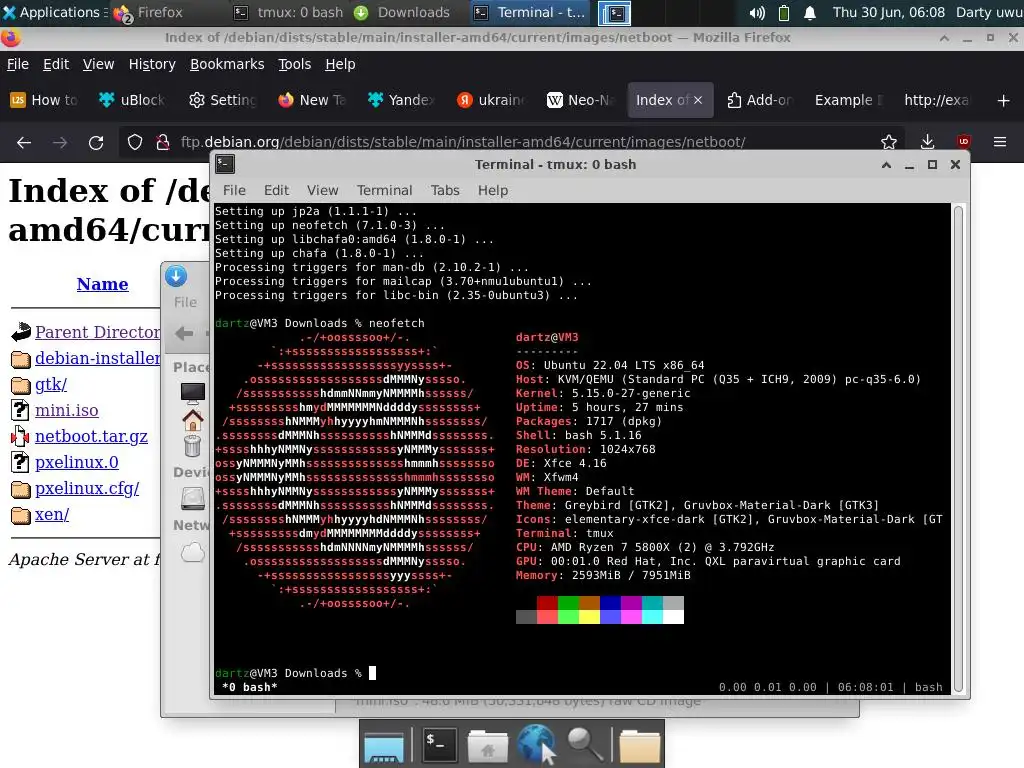Switch to the Settings browser tab
This screenshot has width=1024, height=768.
click(223, 100)
